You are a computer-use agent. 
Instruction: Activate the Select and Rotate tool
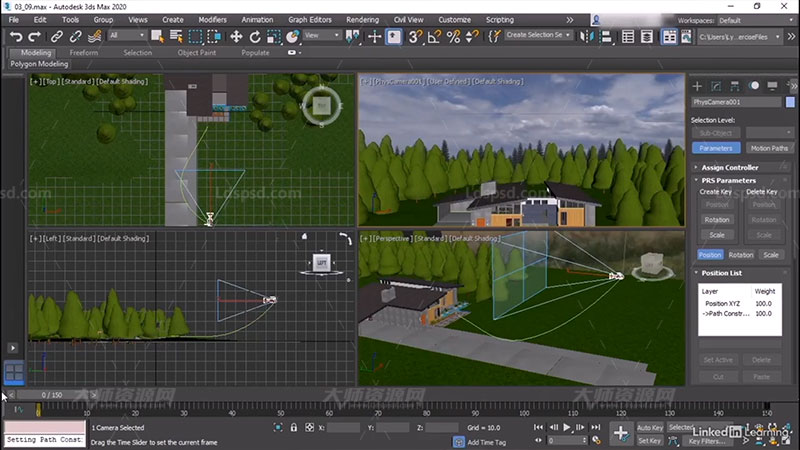(255, 36)
